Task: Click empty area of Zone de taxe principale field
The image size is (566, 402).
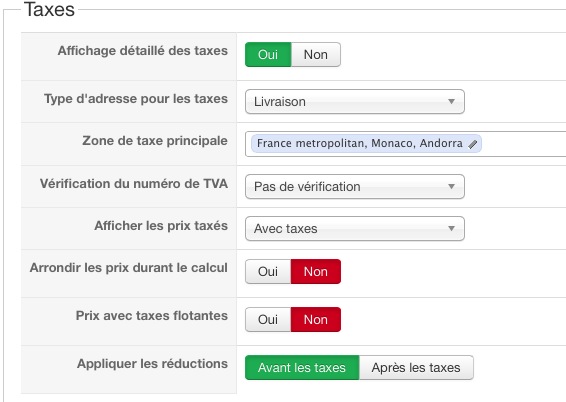Action: point(523,144)
